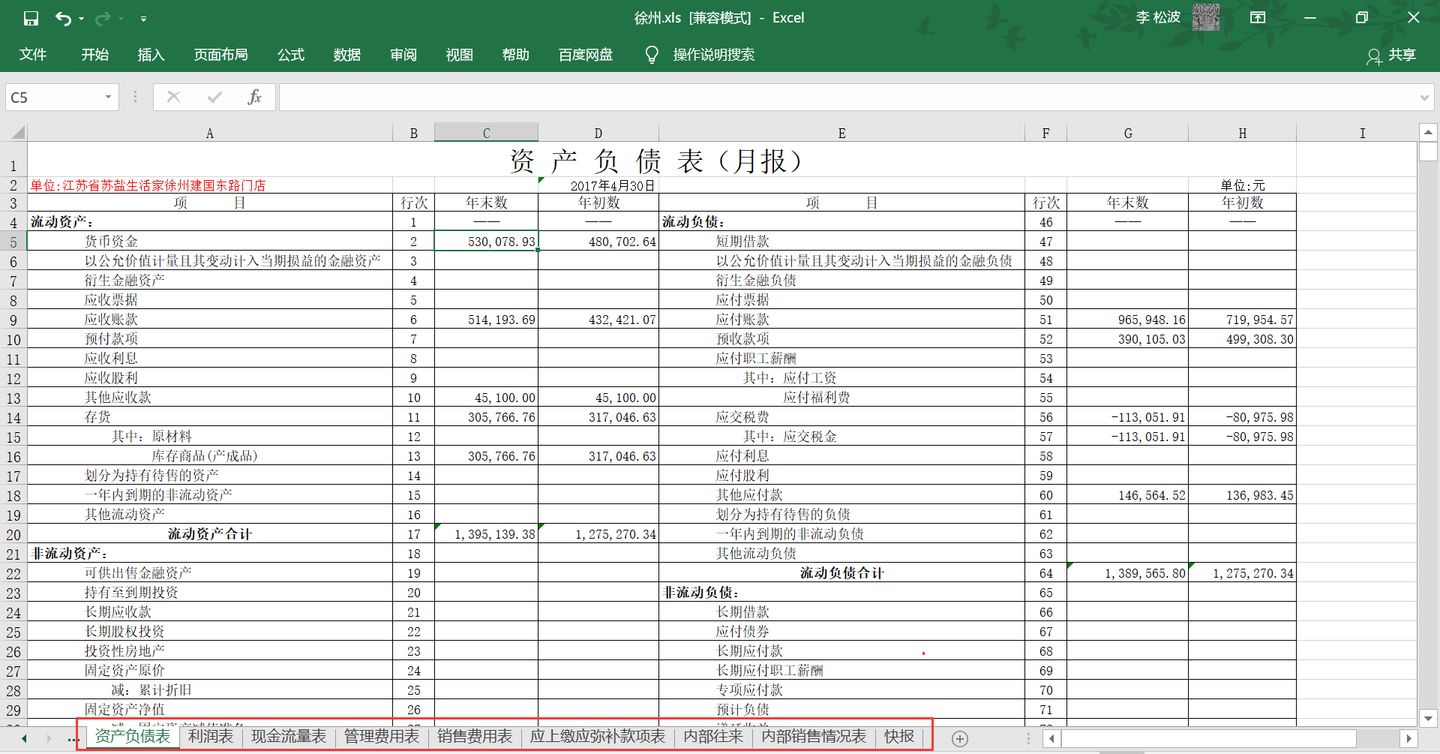Viewport: 1440px width, 754px height.
Task: Select column E header
Action: pos(842,133)
